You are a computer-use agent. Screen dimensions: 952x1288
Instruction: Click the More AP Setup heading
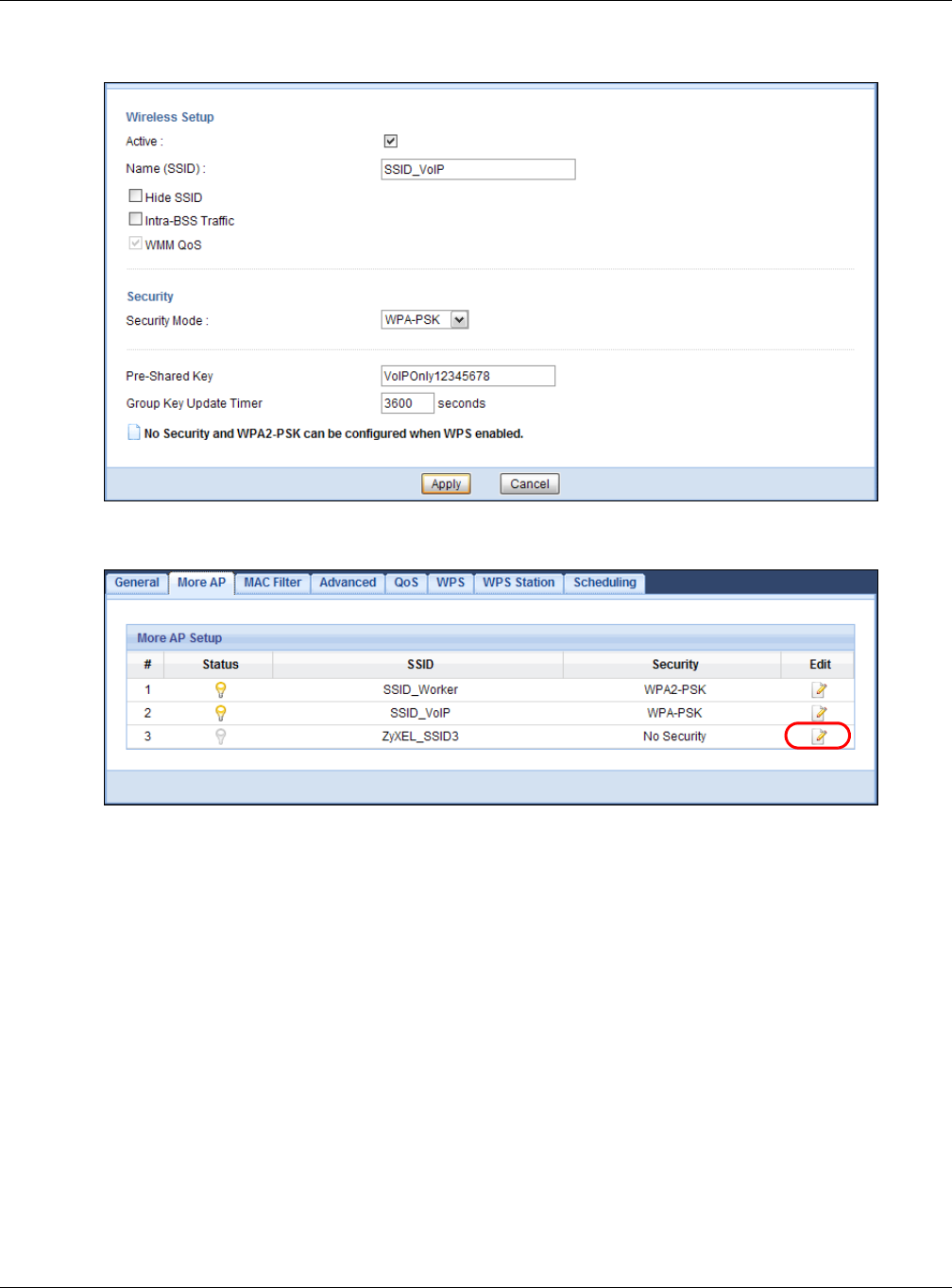pos(179,638)
